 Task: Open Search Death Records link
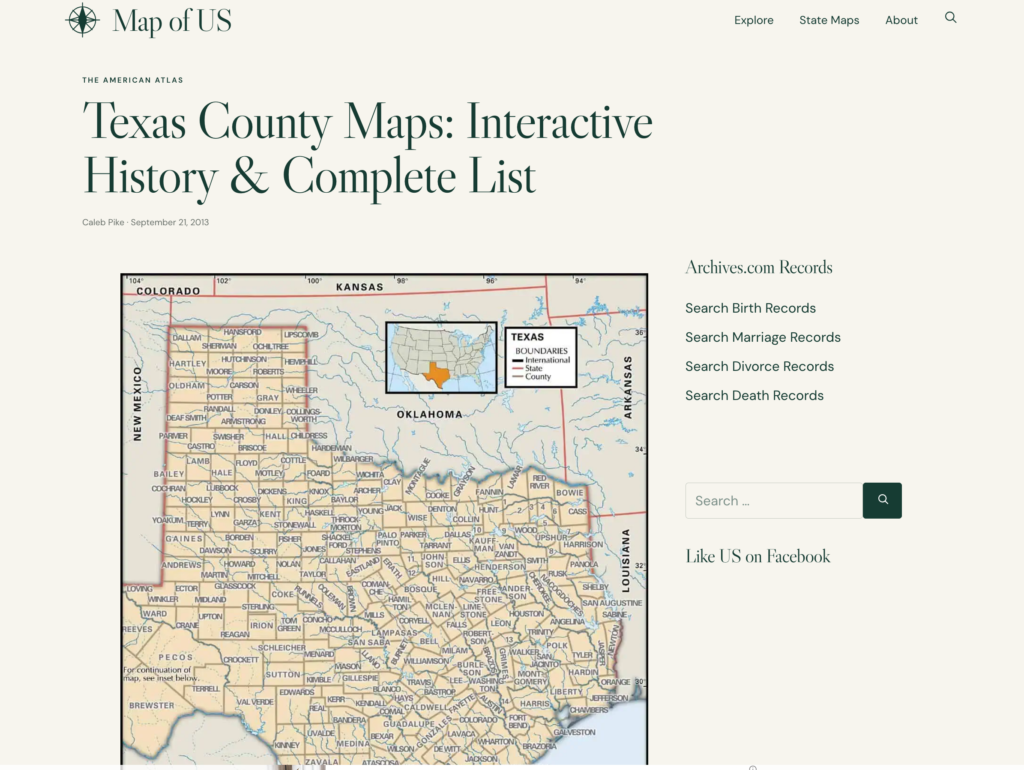coord(754,395)
